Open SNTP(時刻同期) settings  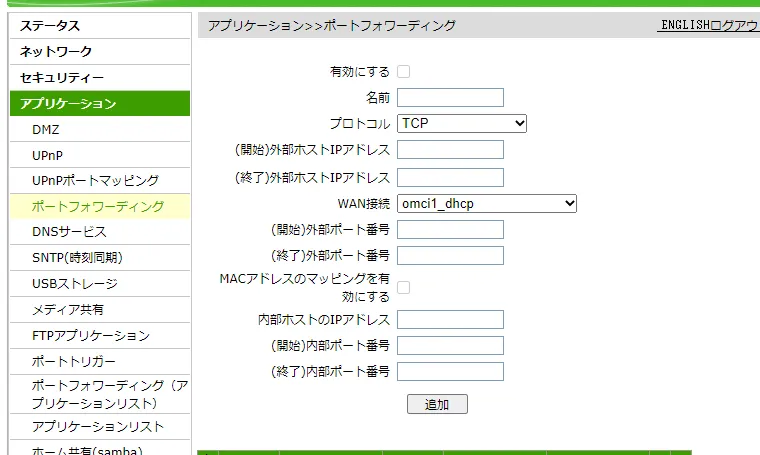[77, 258]
